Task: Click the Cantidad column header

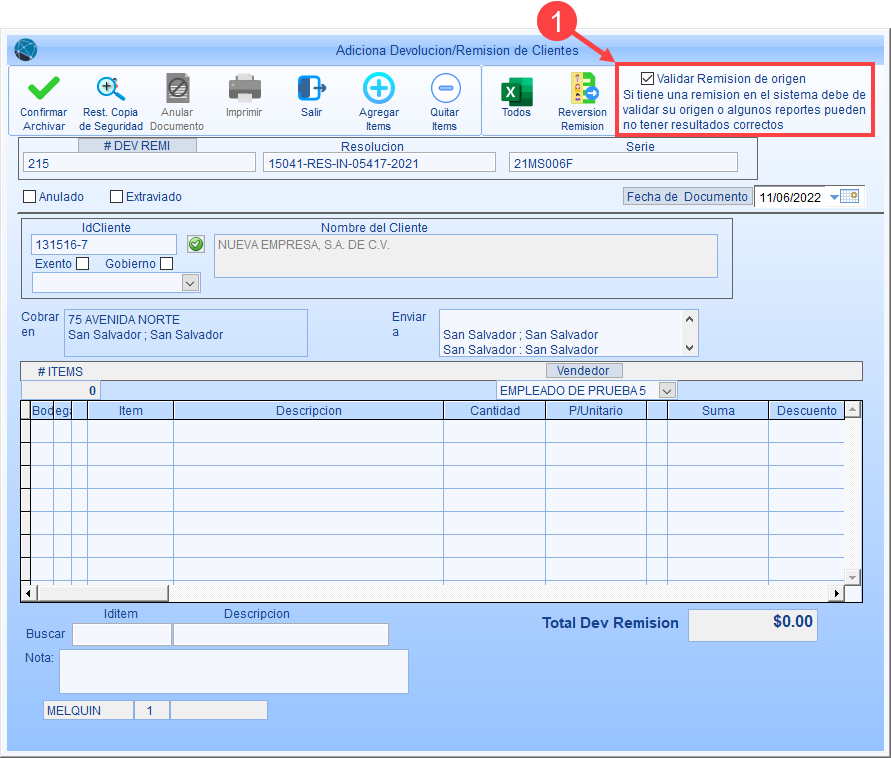Action: [x=495, y=410]
